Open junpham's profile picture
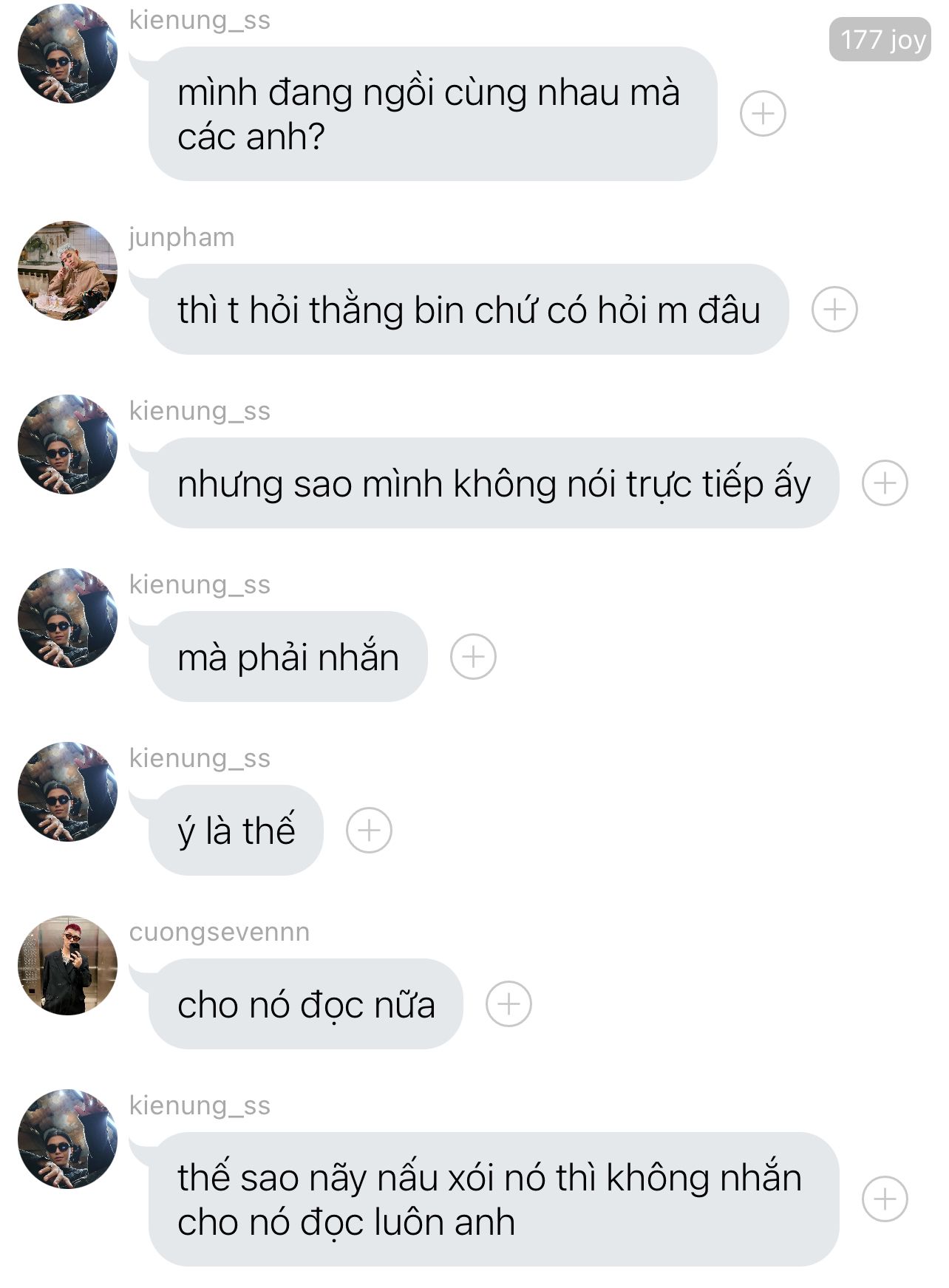This screenshot has height=1288, width=949. coord(67,270)
